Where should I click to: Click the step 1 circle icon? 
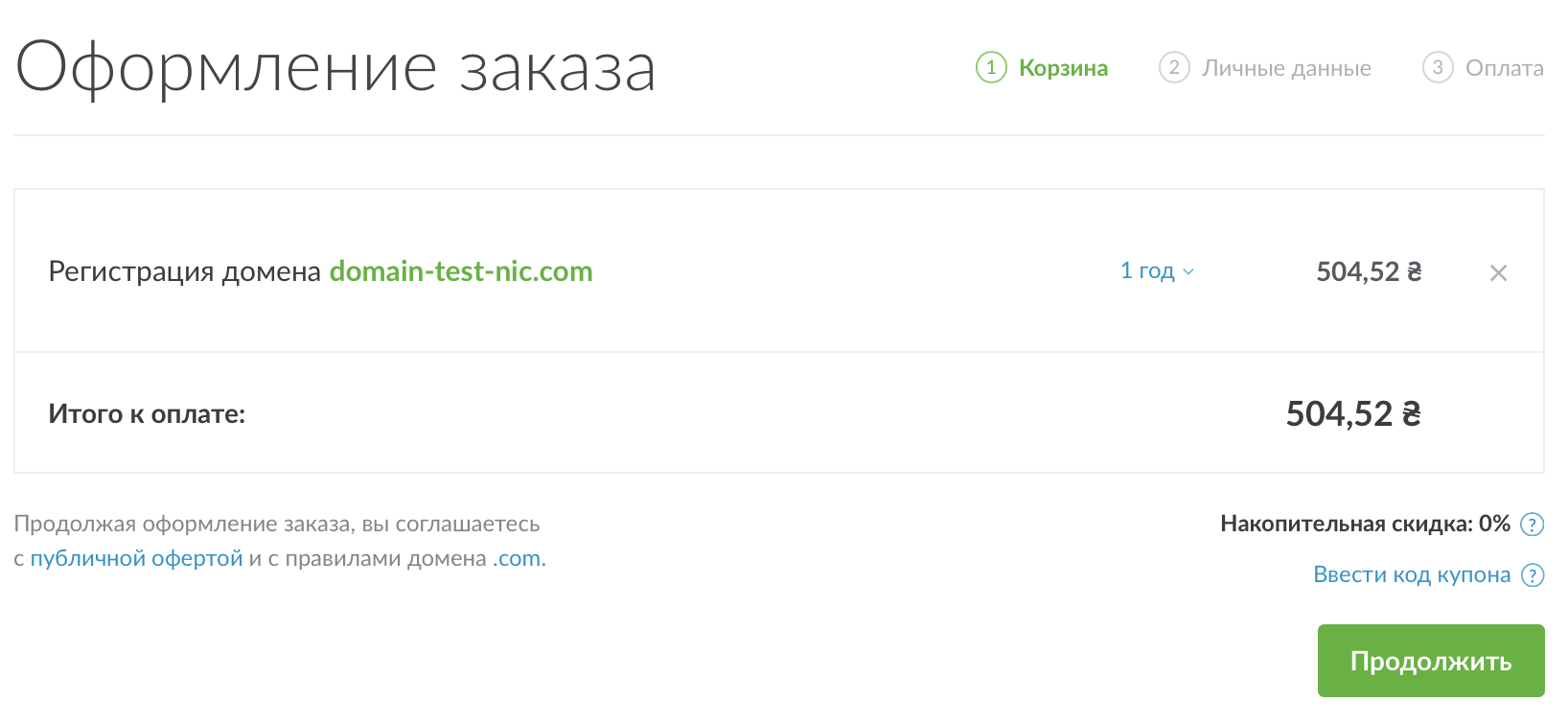point(991,68)
